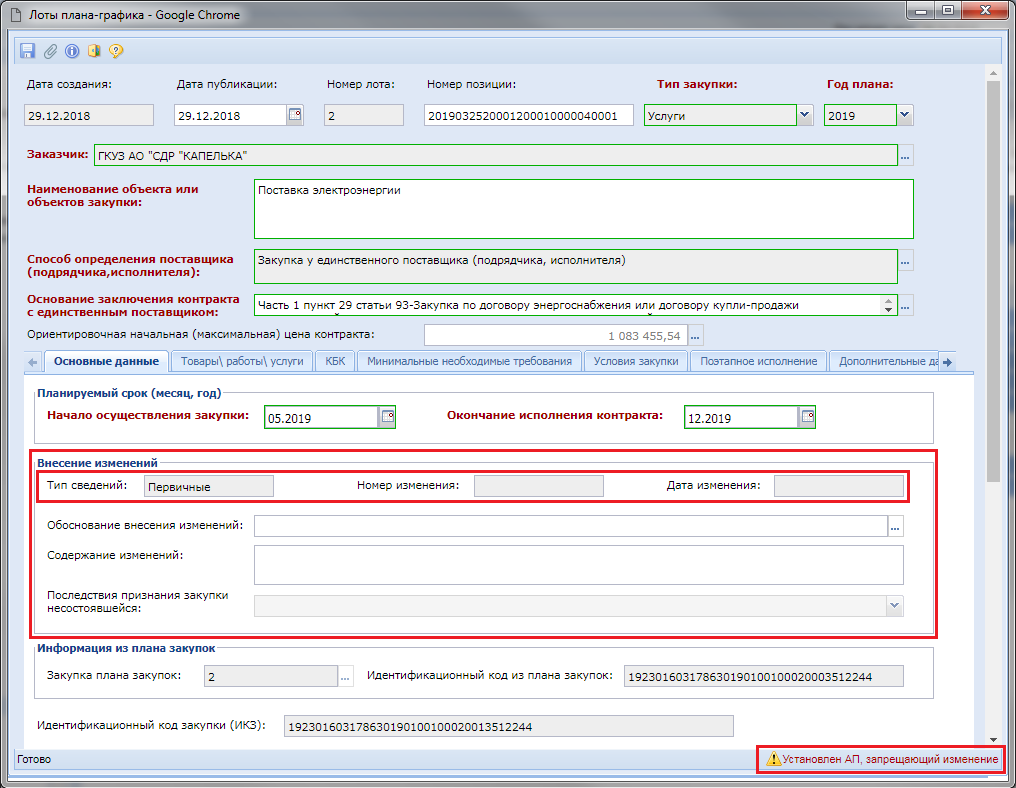Click the blue information icon
The image size is (1016, 788).
72,51
